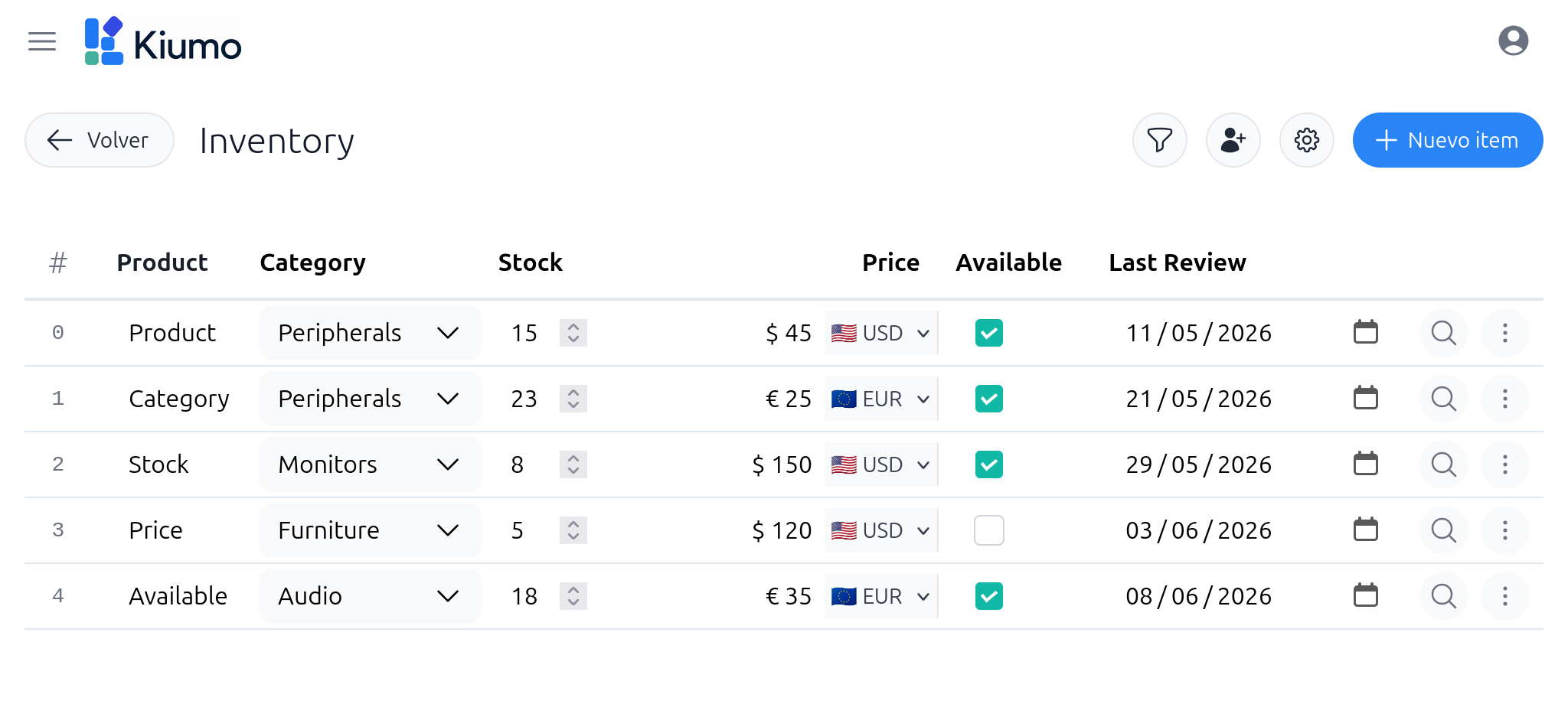Click the date field 03/06/2026

[x=1198, y=530]
